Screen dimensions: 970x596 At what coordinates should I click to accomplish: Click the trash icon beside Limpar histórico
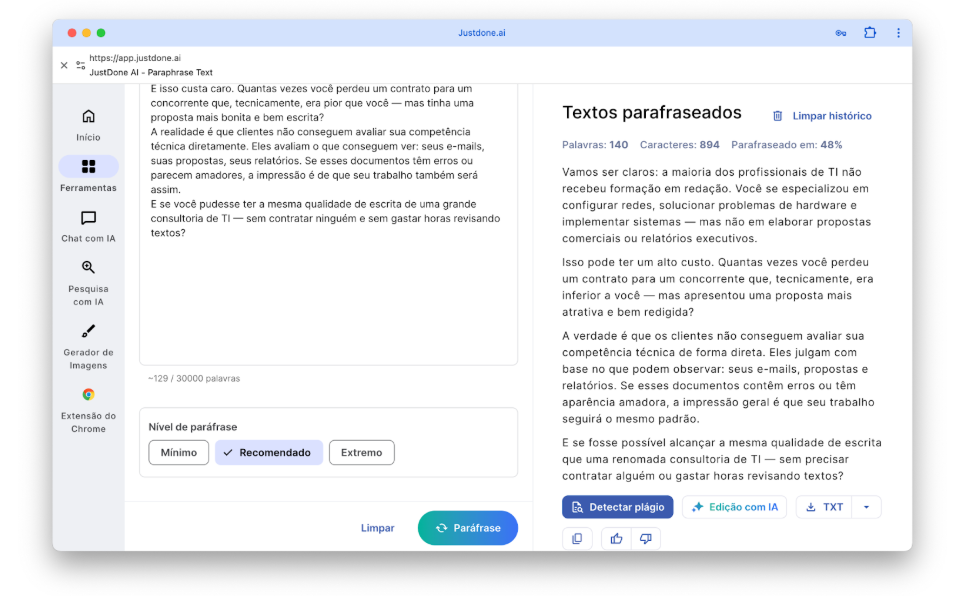[778, 116]
